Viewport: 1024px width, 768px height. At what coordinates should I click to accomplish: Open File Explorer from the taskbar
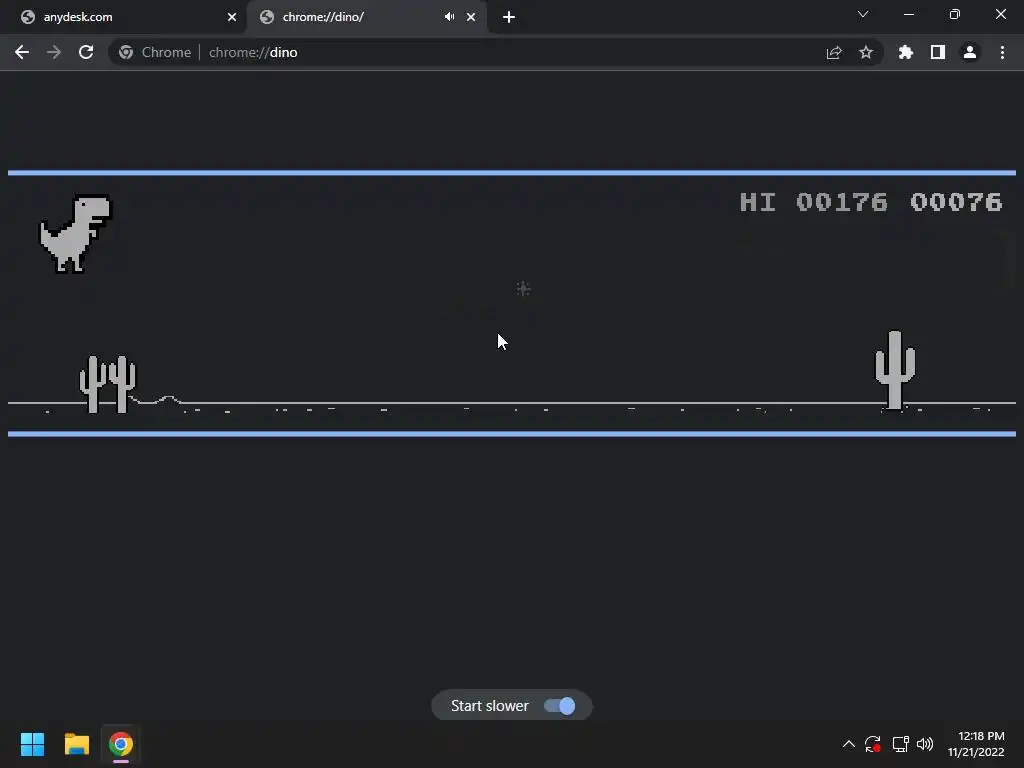click(x=76, y=744)
